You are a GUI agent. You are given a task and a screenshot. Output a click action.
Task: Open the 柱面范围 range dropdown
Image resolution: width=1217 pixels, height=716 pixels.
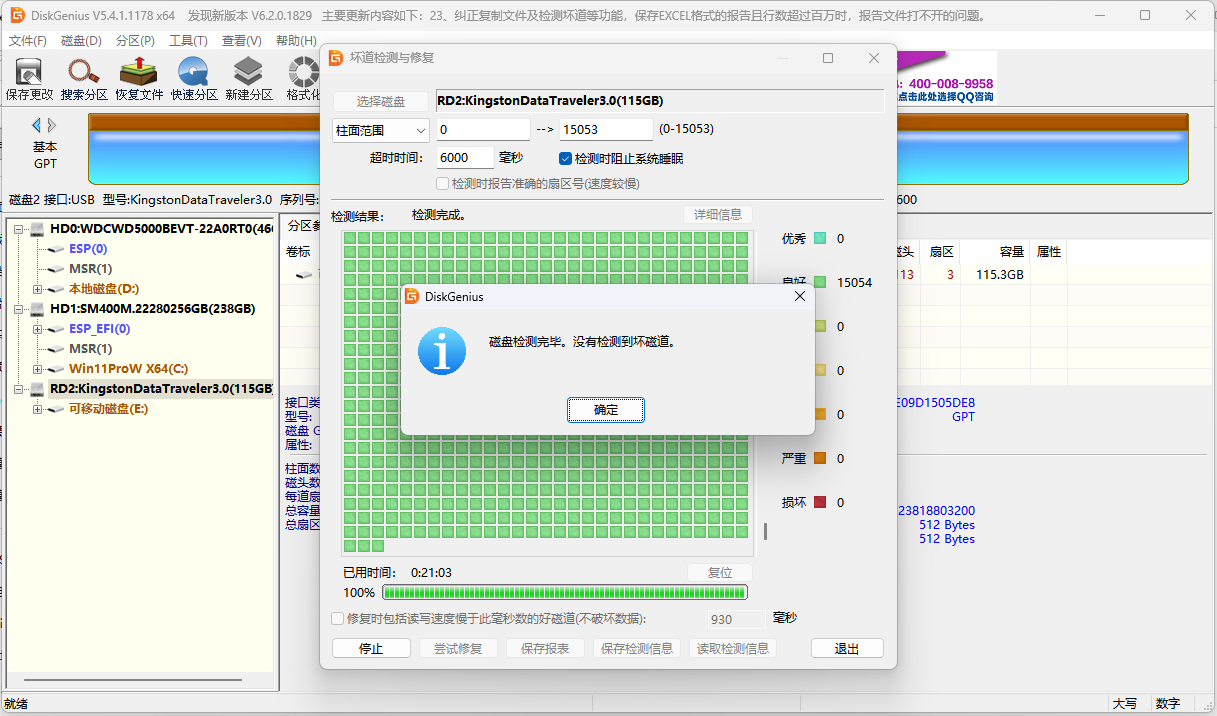[x=380, y=130]
